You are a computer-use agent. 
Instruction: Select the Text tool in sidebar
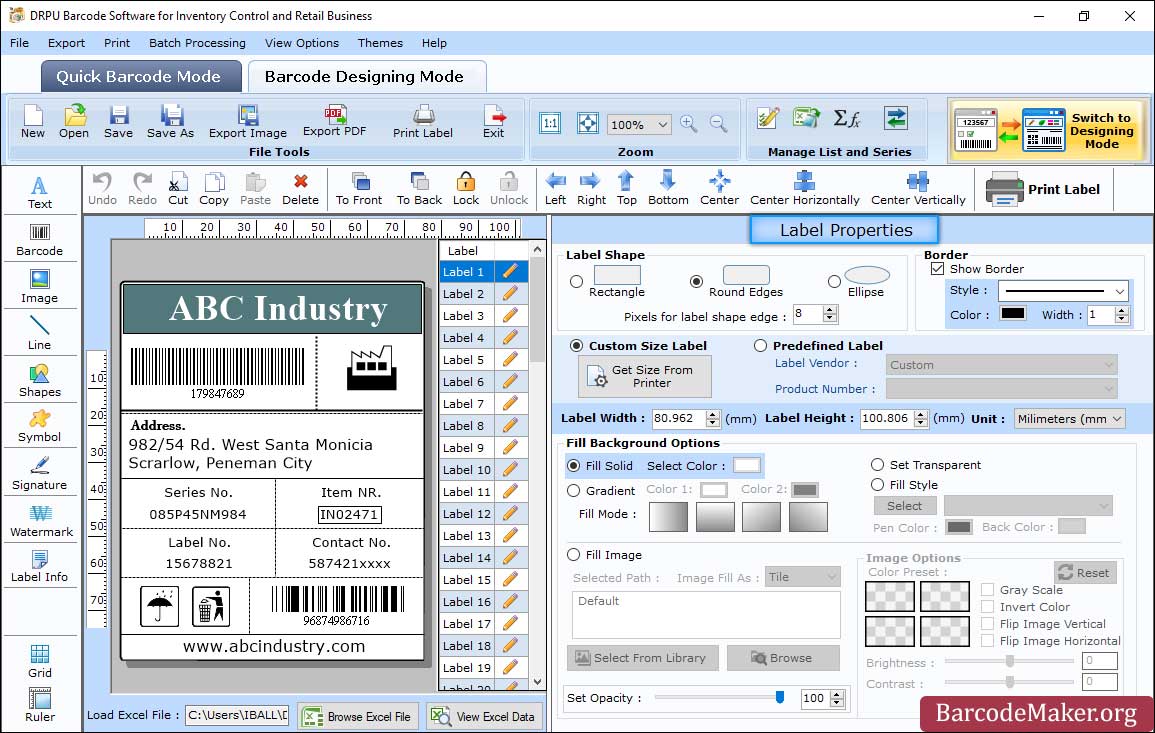[x=40, y=192]
